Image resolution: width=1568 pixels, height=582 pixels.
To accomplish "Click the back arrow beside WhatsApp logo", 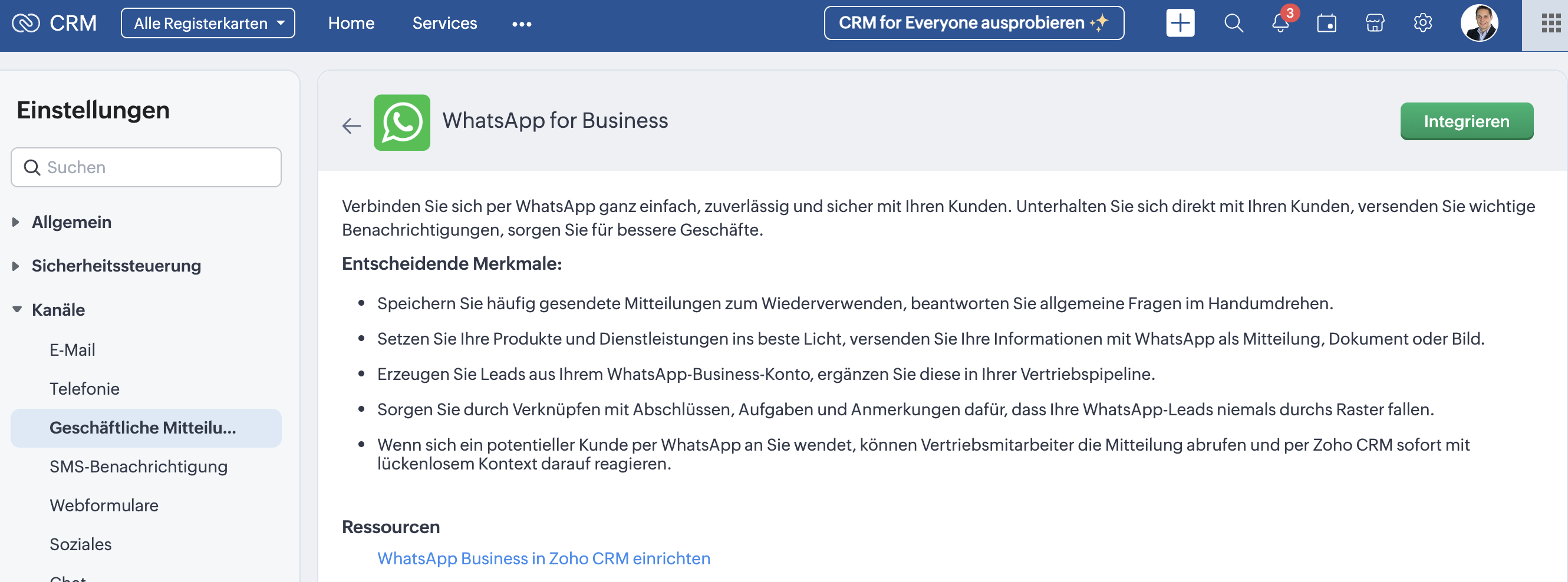I will 351,126.
